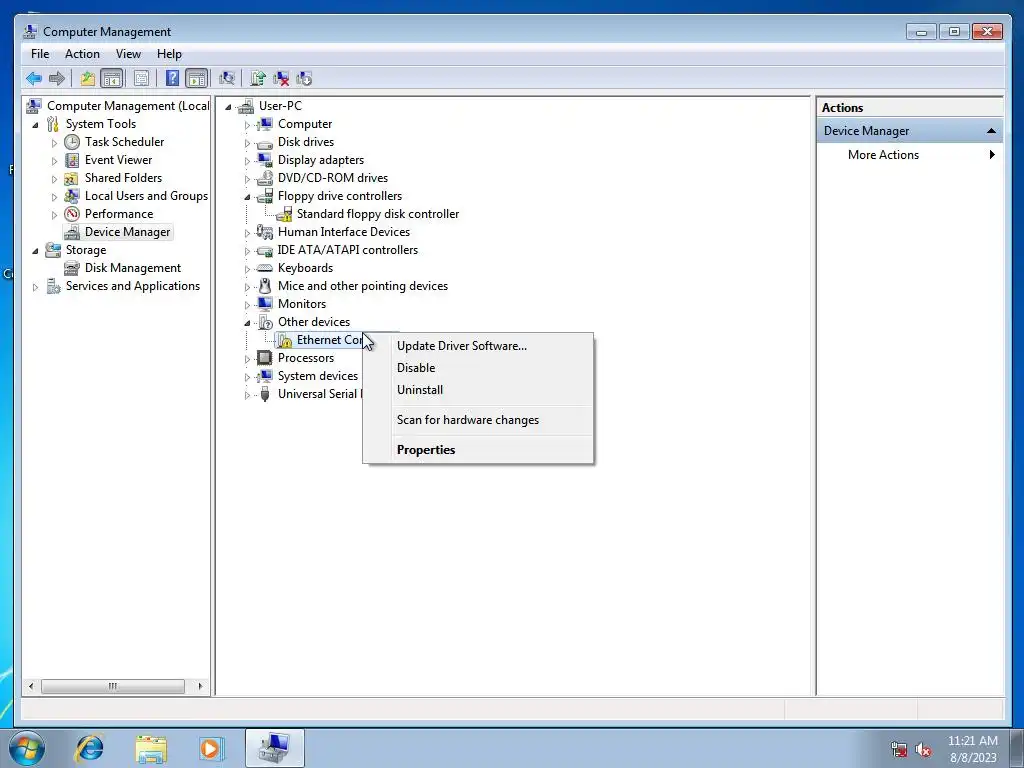The image size is (1024, 768).
Task: Select the Disk drives icon
Action: pos(264,142)
